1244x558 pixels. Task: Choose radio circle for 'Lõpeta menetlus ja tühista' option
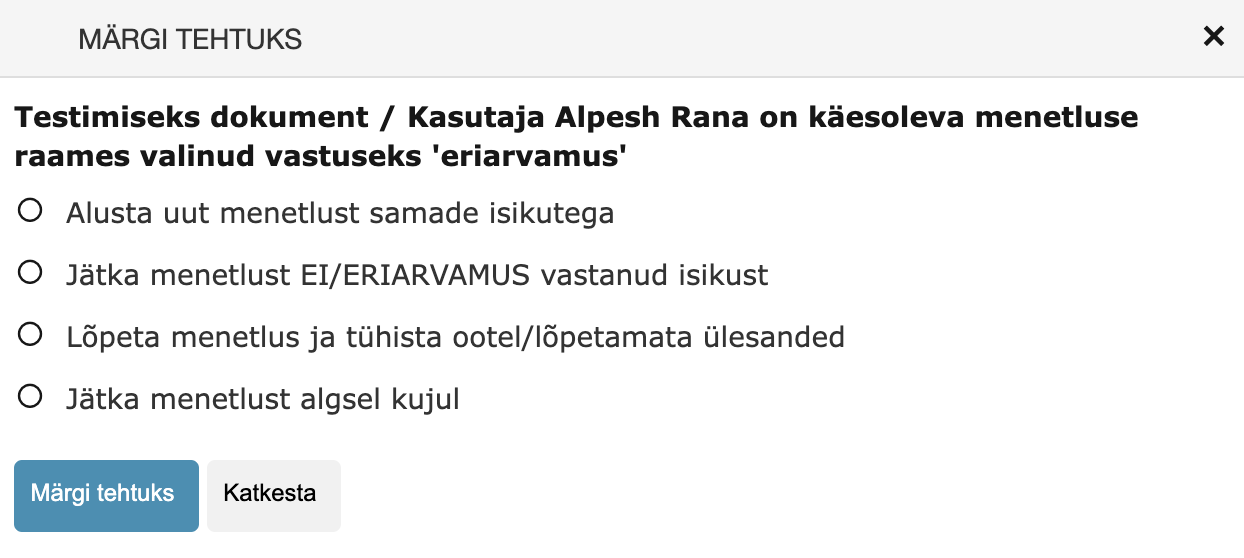coord(30,334)
